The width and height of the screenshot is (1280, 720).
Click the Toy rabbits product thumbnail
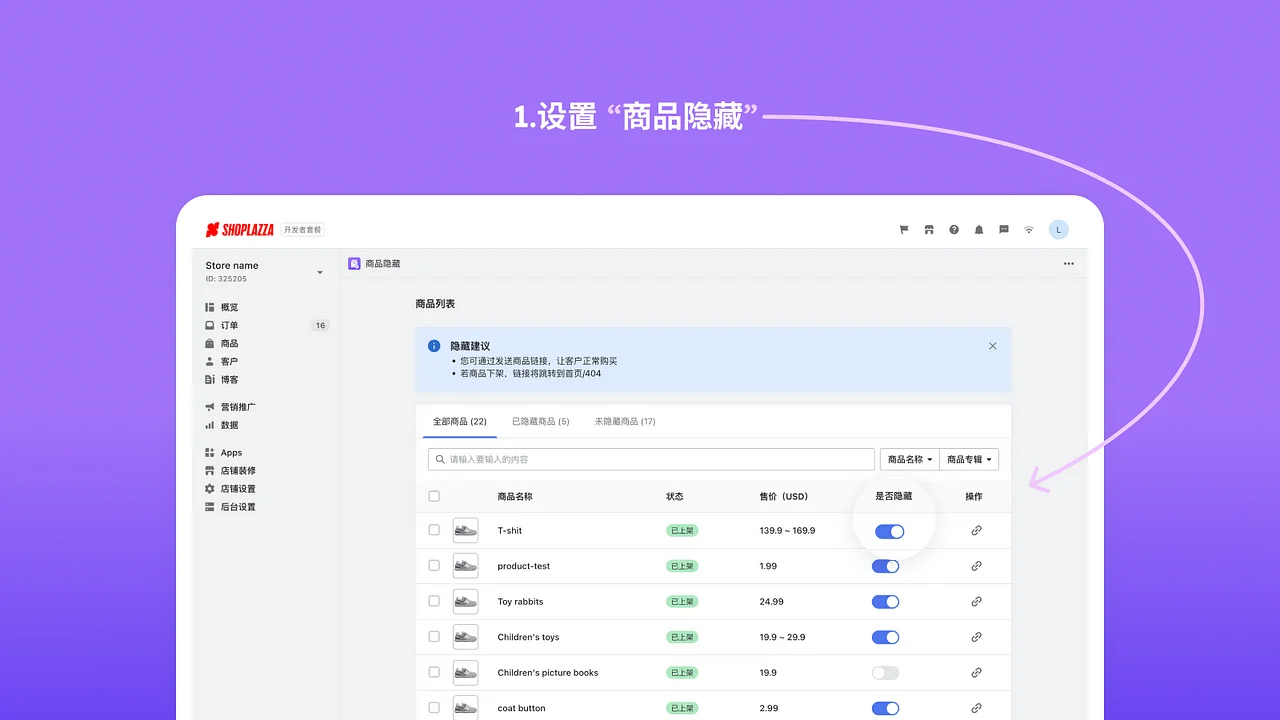(465, 602)
